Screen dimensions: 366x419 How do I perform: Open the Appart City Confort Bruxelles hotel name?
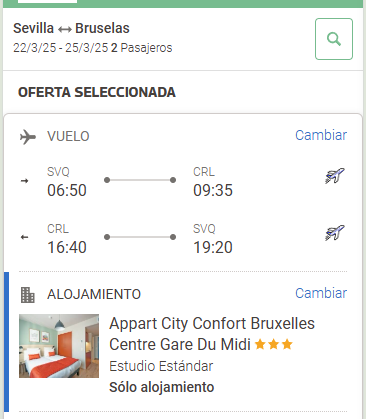[x=212, y=334]
